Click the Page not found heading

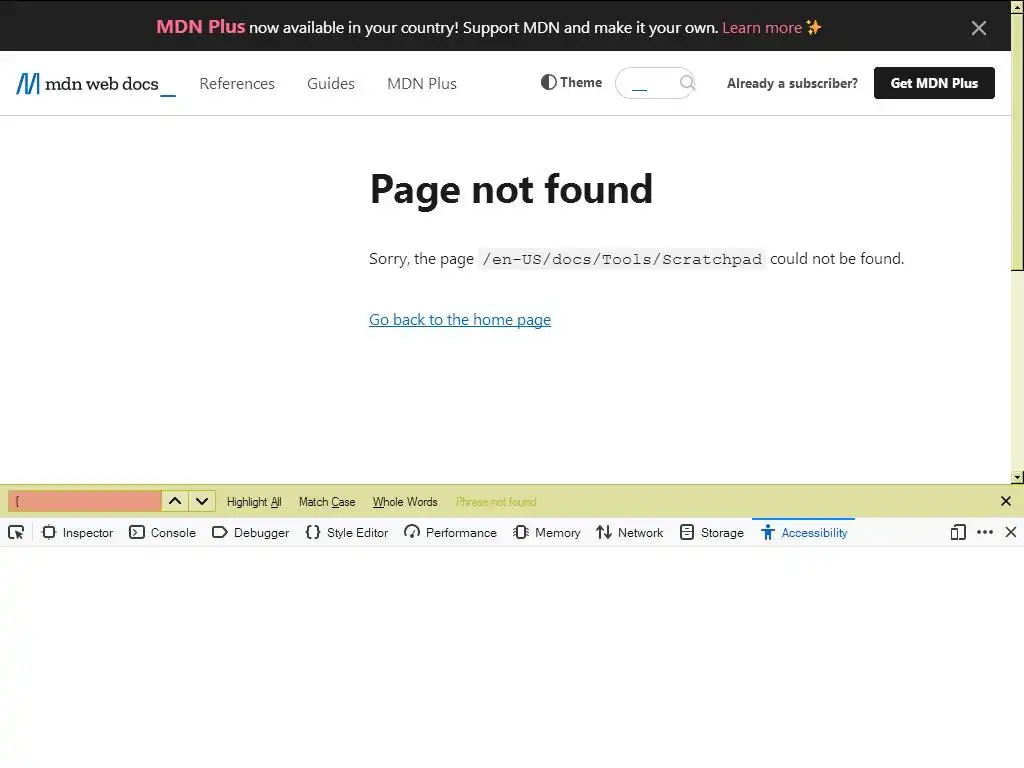[511, 189]
